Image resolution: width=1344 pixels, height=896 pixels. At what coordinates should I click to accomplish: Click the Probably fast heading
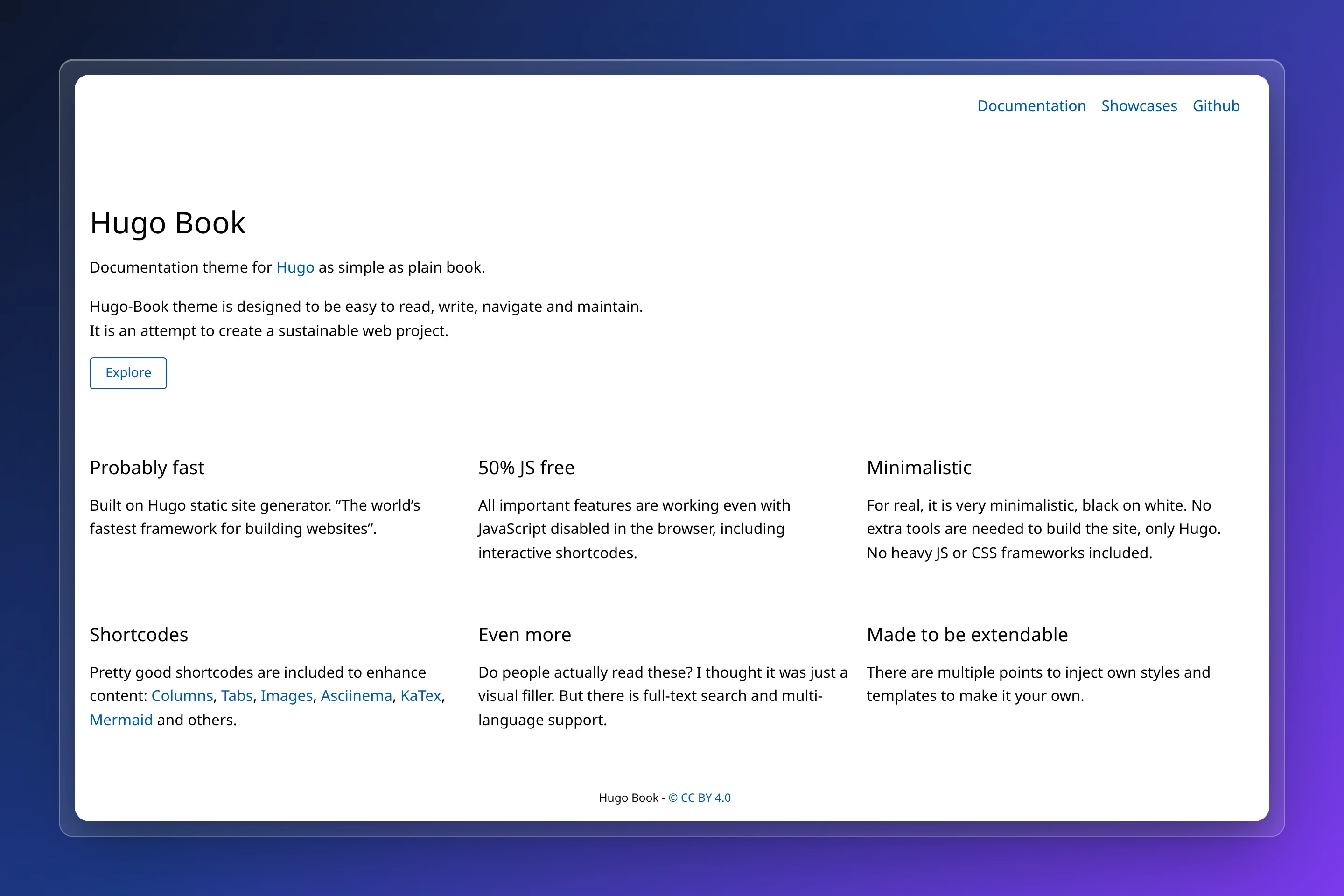[147, 468]
